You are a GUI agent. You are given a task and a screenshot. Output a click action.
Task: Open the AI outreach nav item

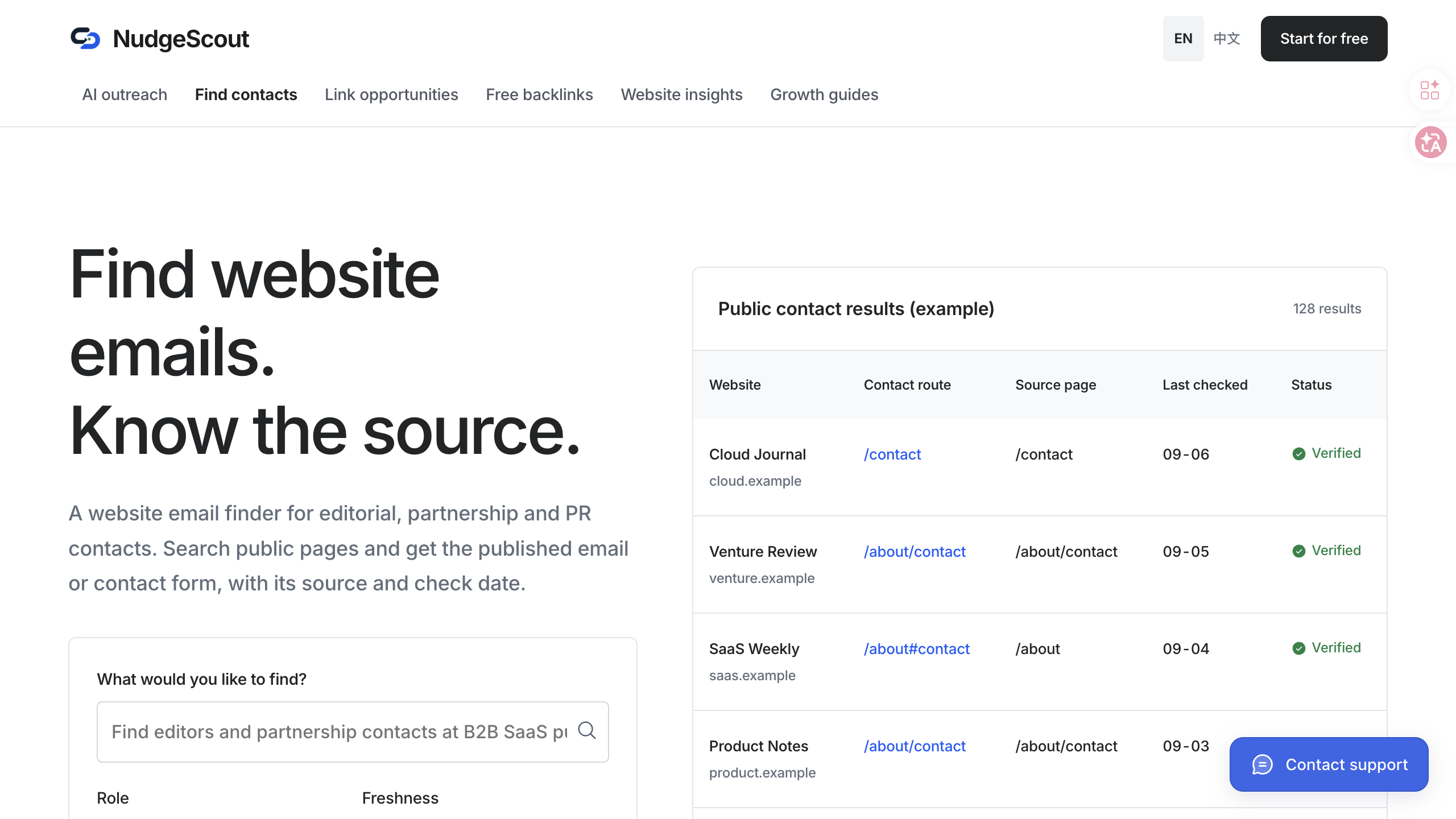125,94
